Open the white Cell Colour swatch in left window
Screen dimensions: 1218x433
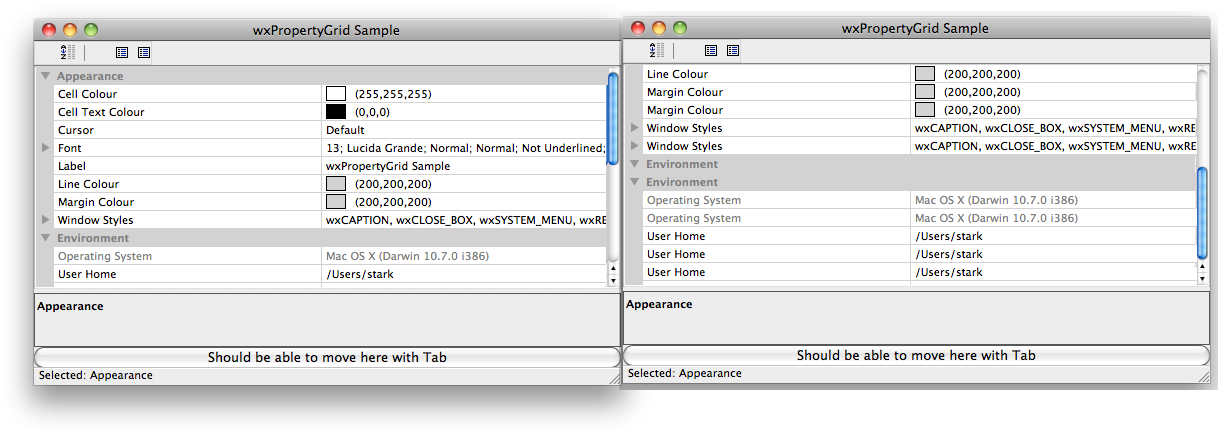point(336,94)
